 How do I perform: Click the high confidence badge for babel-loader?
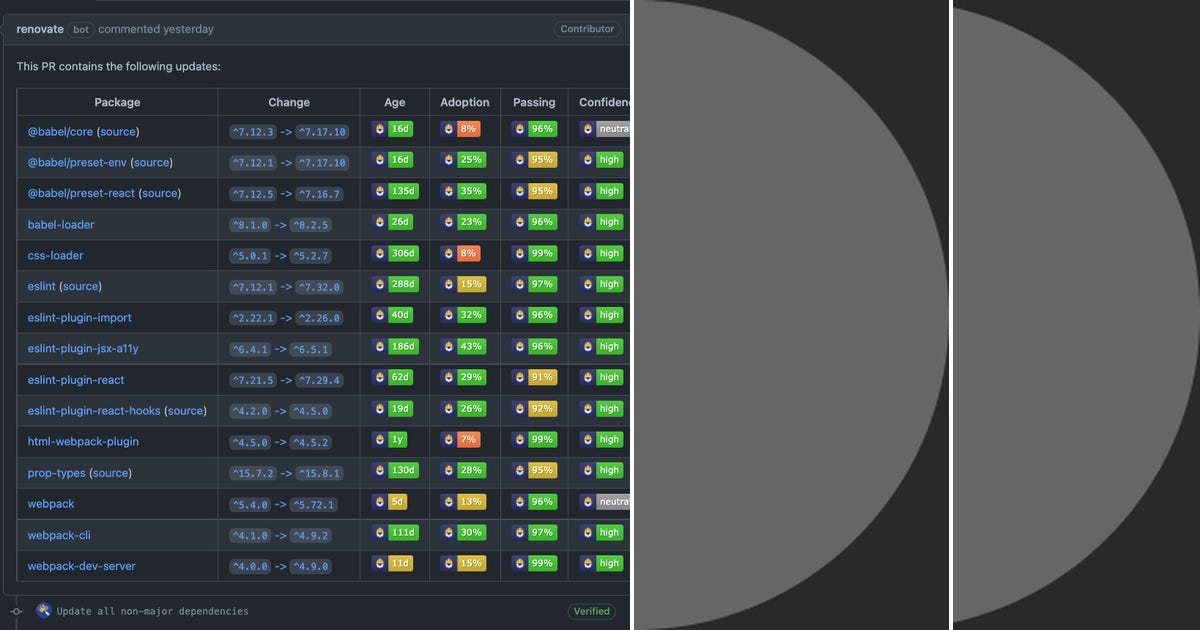(602, 222)
